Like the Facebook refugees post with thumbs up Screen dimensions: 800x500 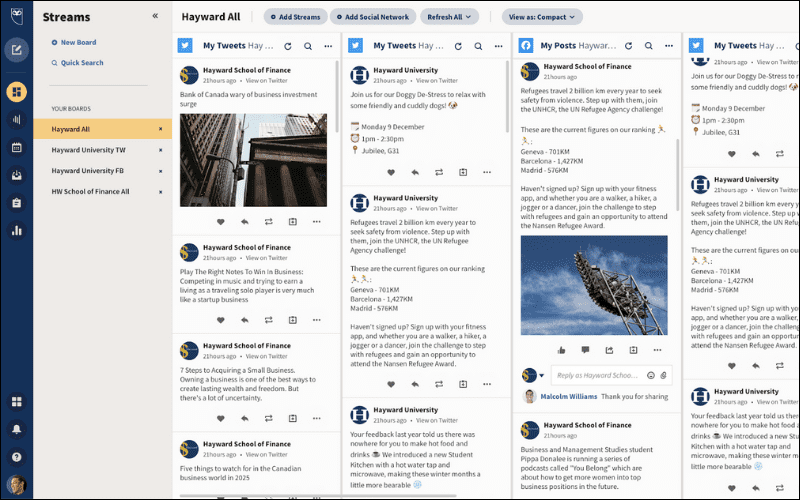click(x=561, y=350)
